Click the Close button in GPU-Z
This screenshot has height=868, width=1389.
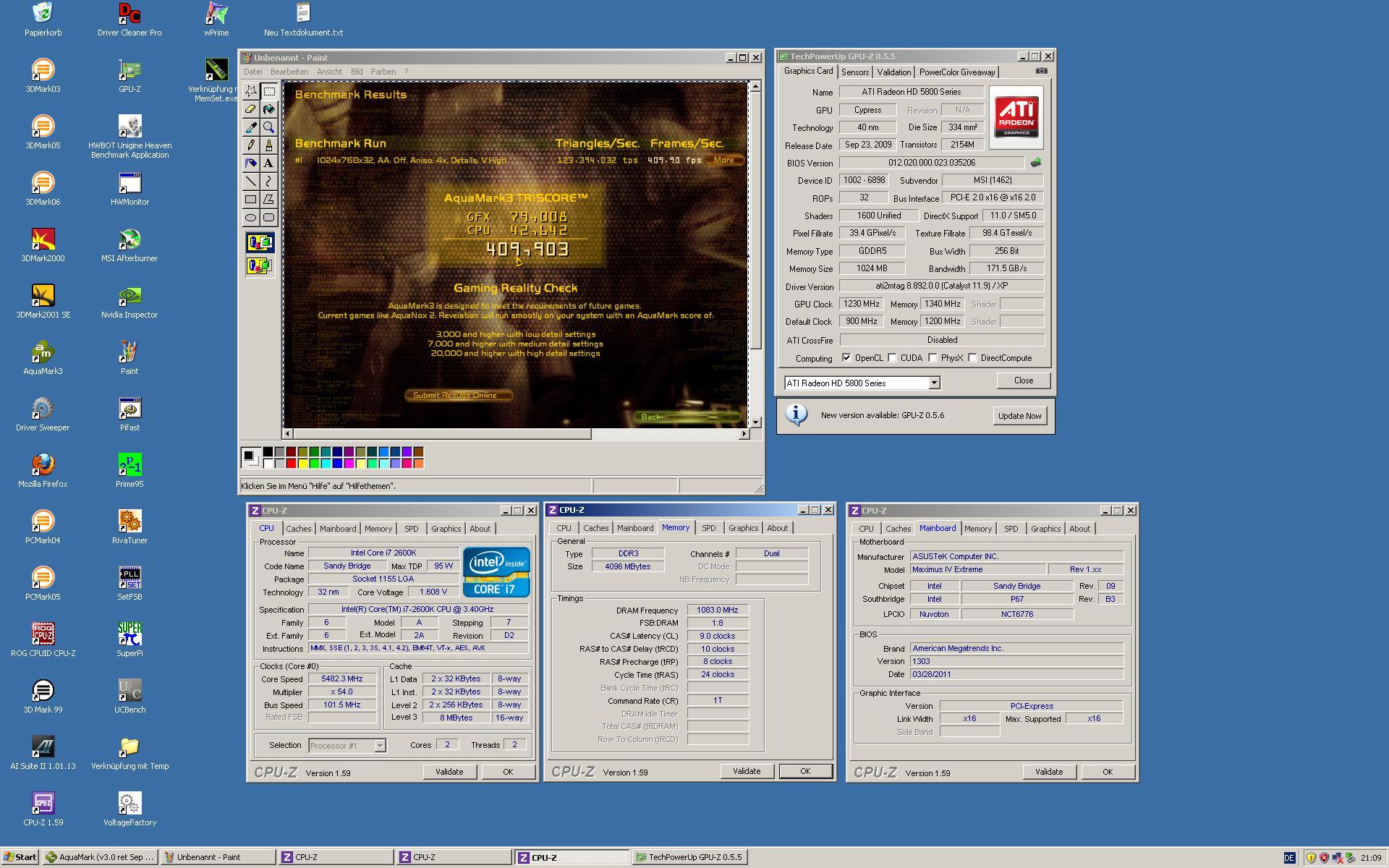click(1023, 380)
